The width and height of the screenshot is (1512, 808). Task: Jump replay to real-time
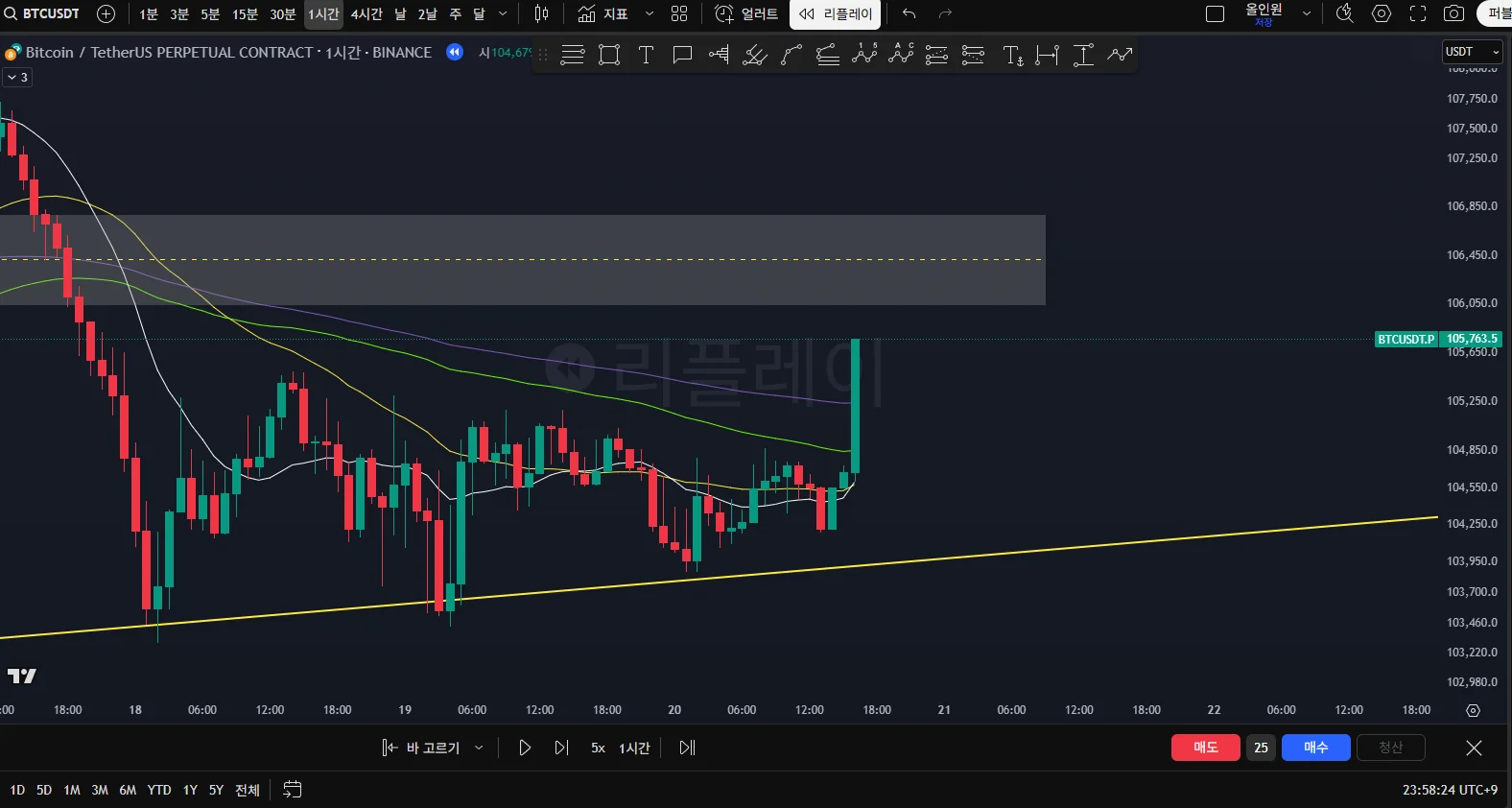click(x=687, y=748)
